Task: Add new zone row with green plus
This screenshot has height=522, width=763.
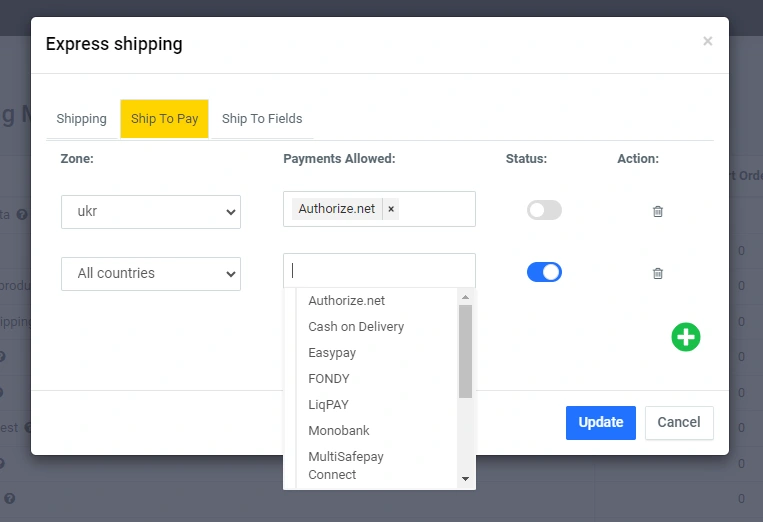Action: tap(685, 337)
